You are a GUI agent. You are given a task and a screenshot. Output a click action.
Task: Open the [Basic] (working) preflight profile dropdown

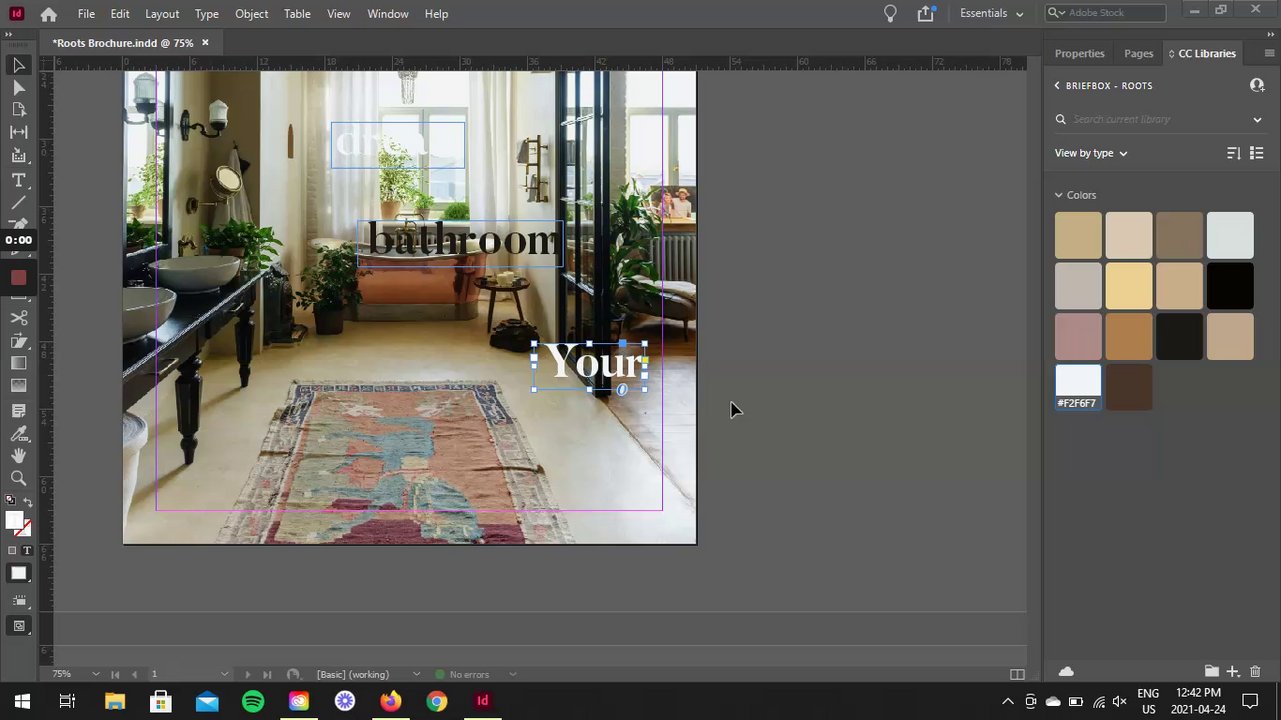[417, 674]
